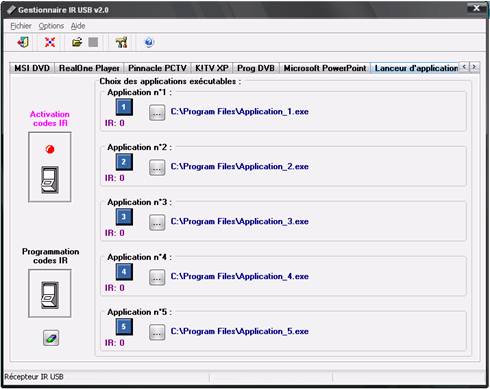Click path C:\Program Files\Application_4.exe

point(240,276)
